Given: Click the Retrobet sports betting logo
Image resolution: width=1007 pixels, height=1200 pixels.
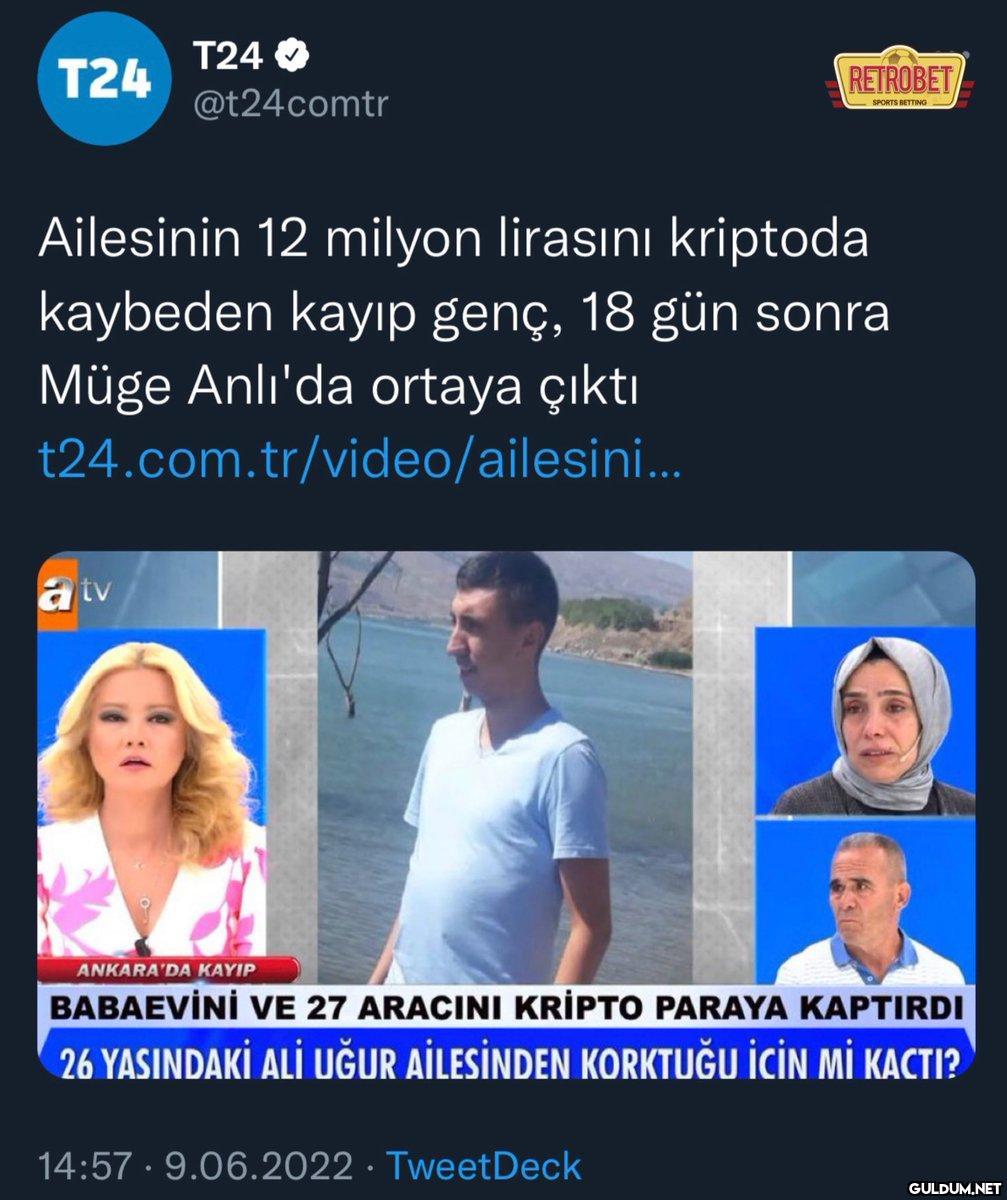Looking at the screenshot, I should tap(899, 79).
